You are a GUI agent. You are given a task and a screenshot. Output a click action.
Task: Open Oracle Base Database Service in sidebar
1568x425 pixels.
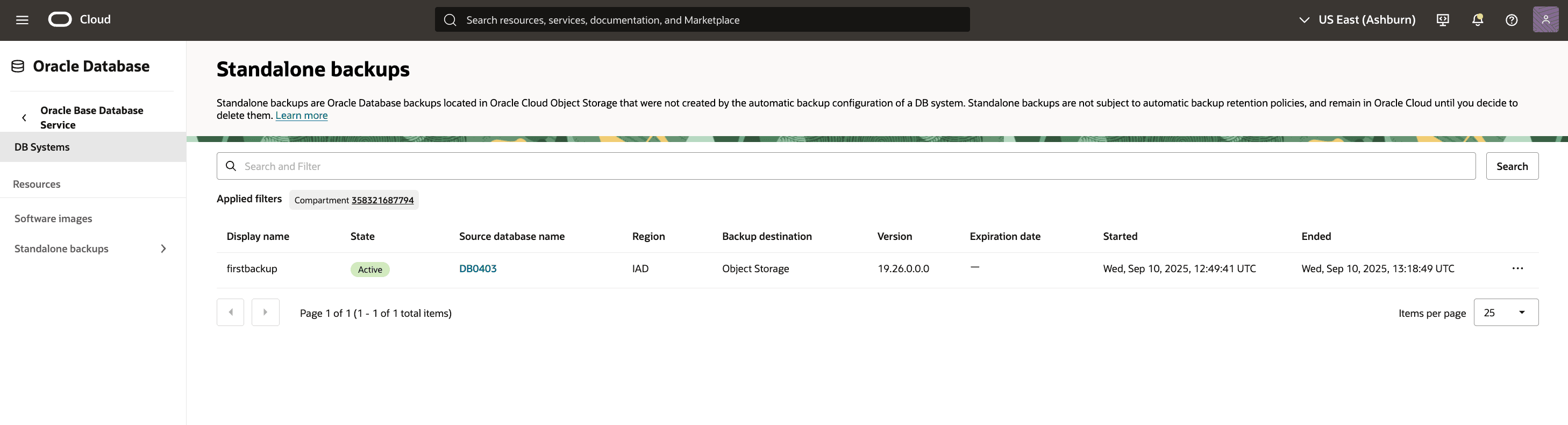92,117
